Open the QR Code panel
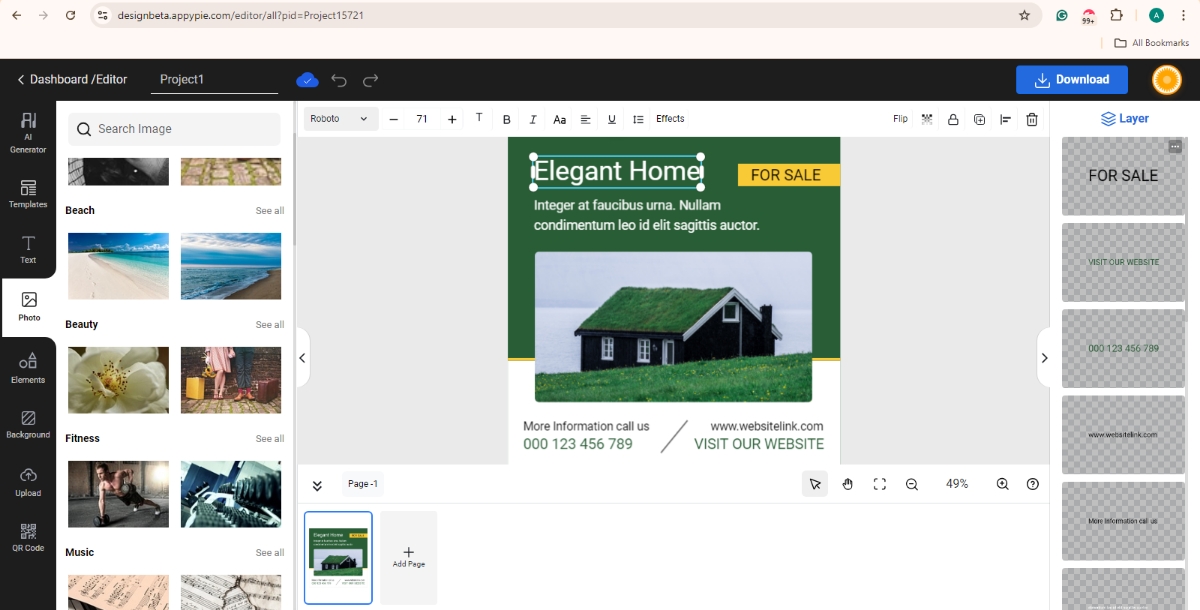 point(28,537)
